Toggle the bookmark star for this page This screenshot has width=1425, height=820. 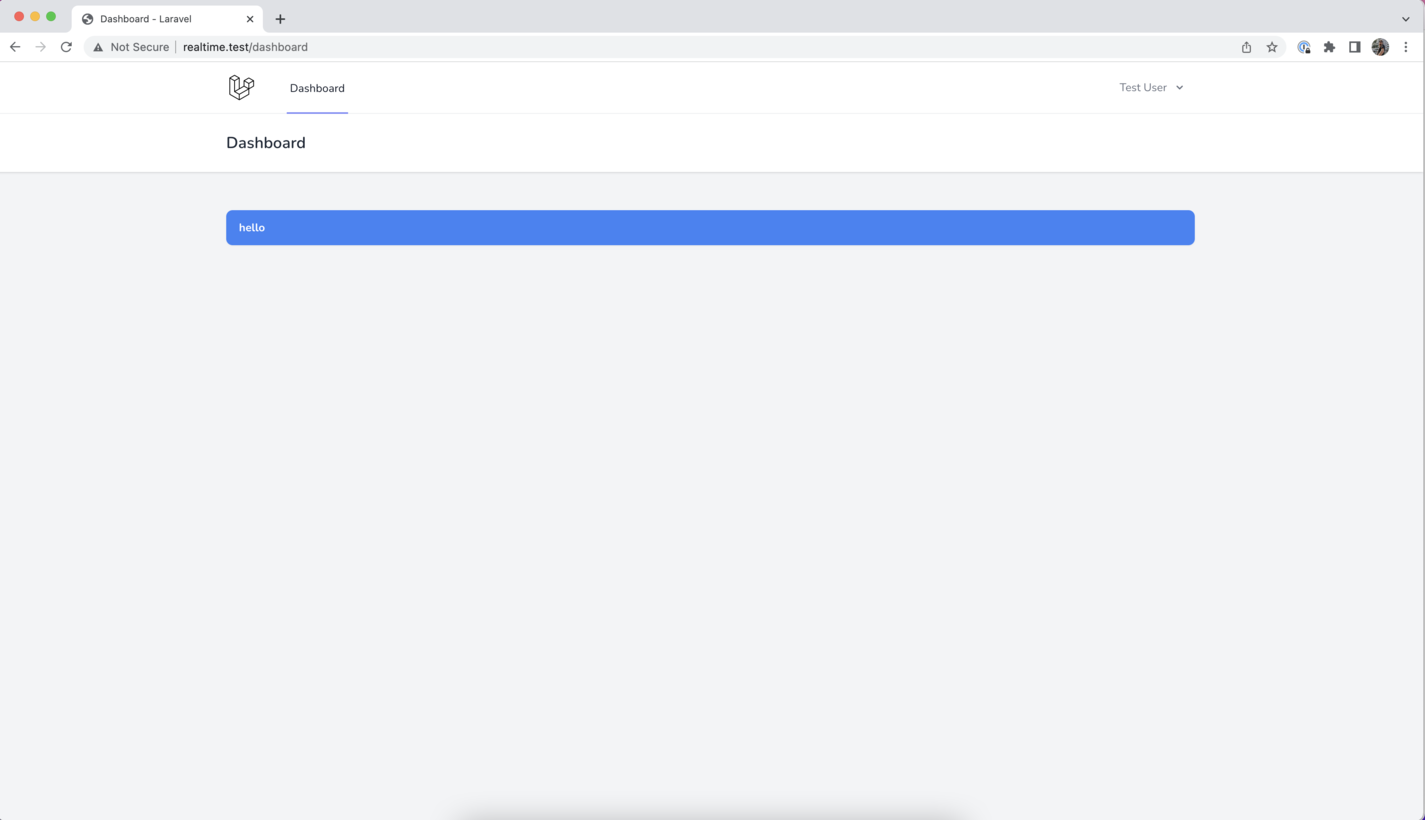pyautogui.click(x=1271, y=46)
